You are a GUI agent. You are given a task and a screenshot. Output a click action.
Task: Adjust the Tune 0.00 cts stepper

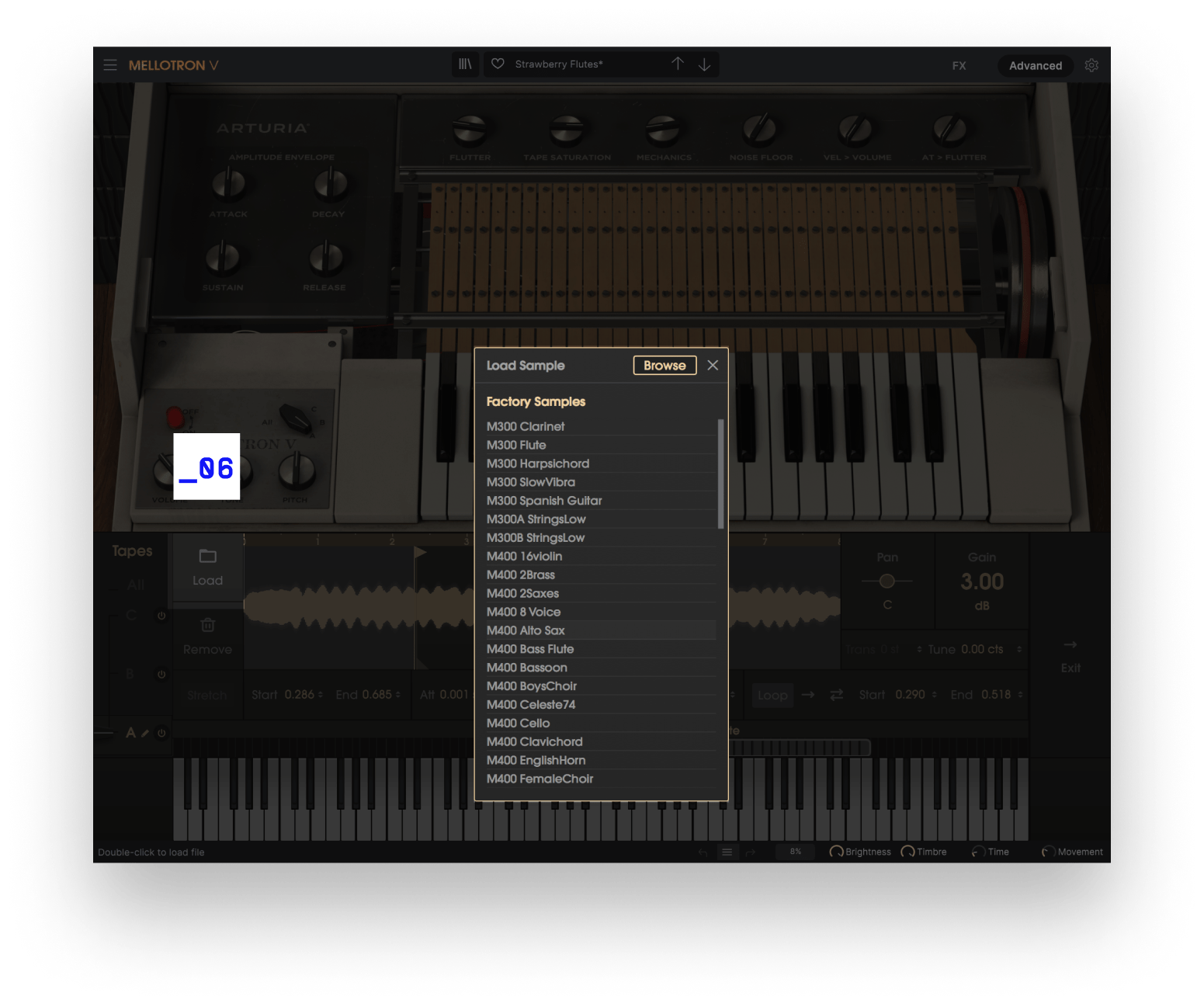pyautogui.click(x=1018, y=649)
